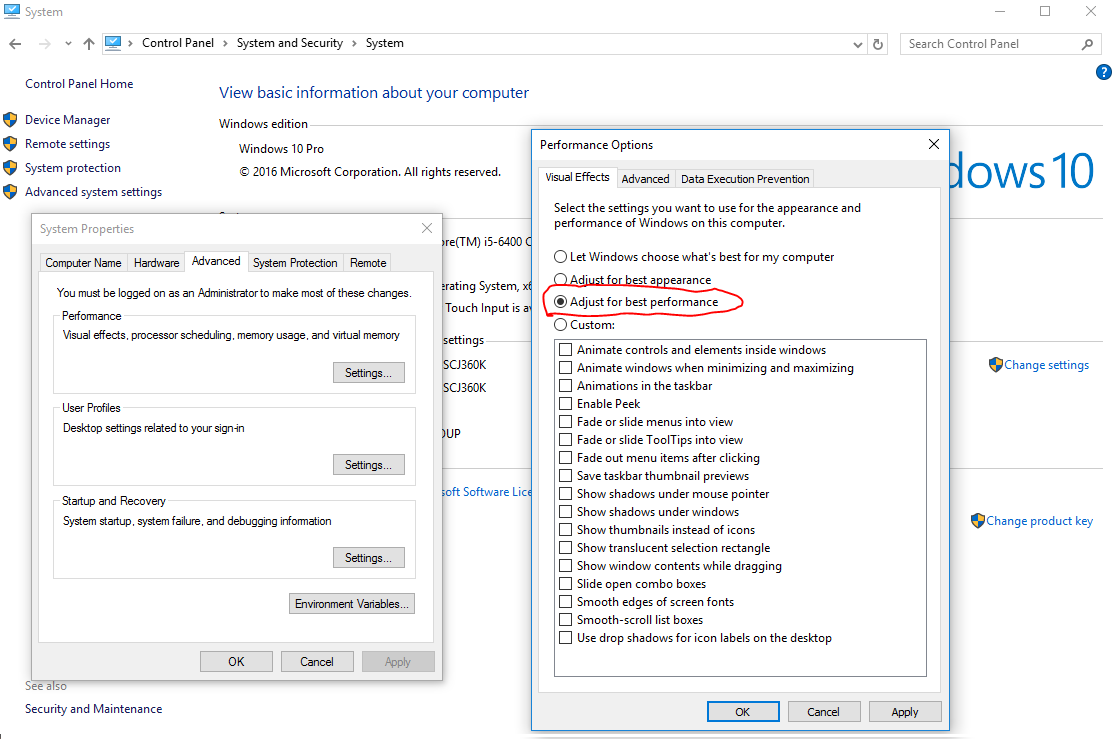Open the recent locations chevron
Viewport: 1117px width, 739px height.
coord(68,44)
